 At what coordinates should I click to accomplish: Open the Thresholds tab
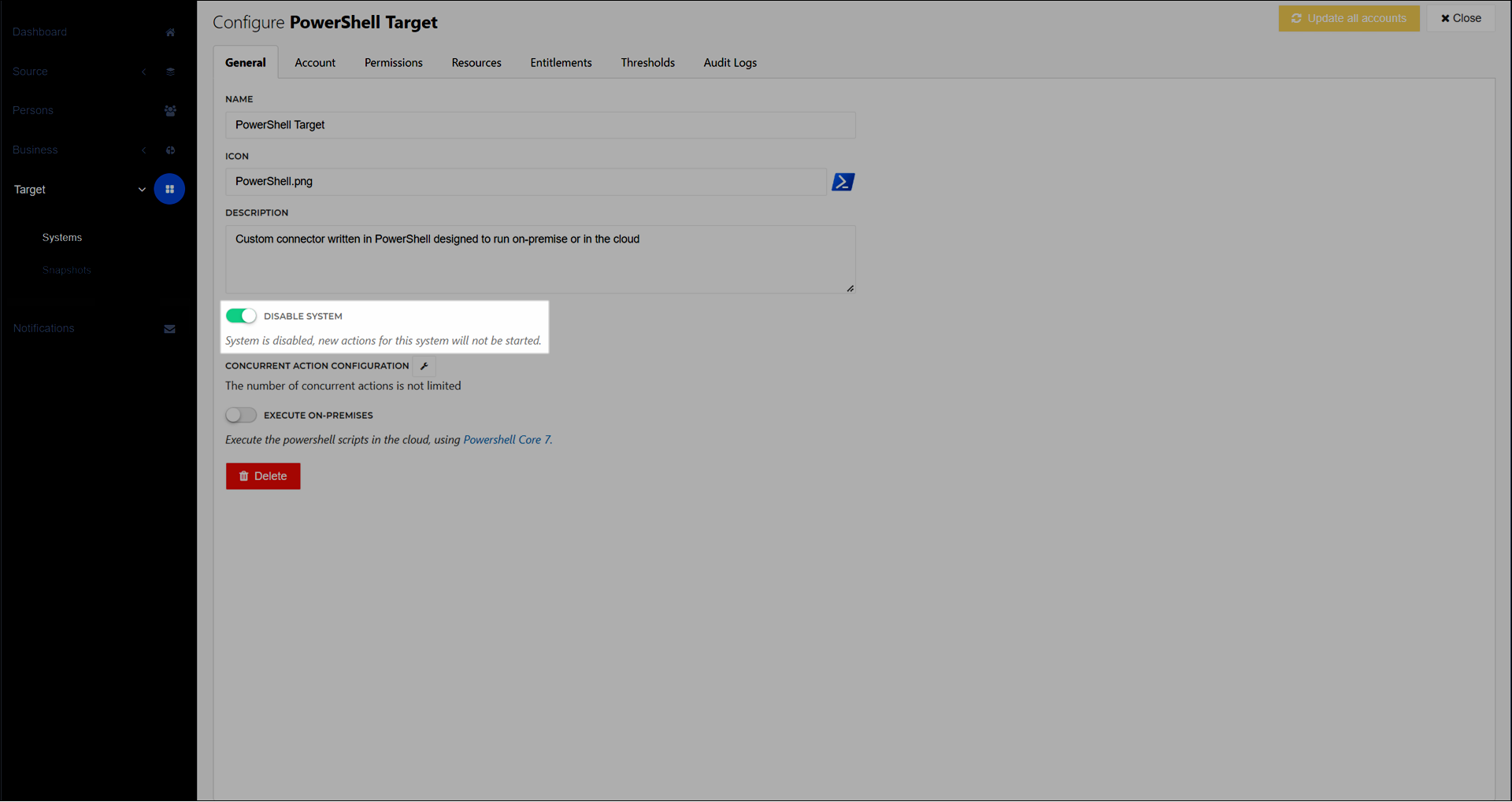[x=647, y=62]
